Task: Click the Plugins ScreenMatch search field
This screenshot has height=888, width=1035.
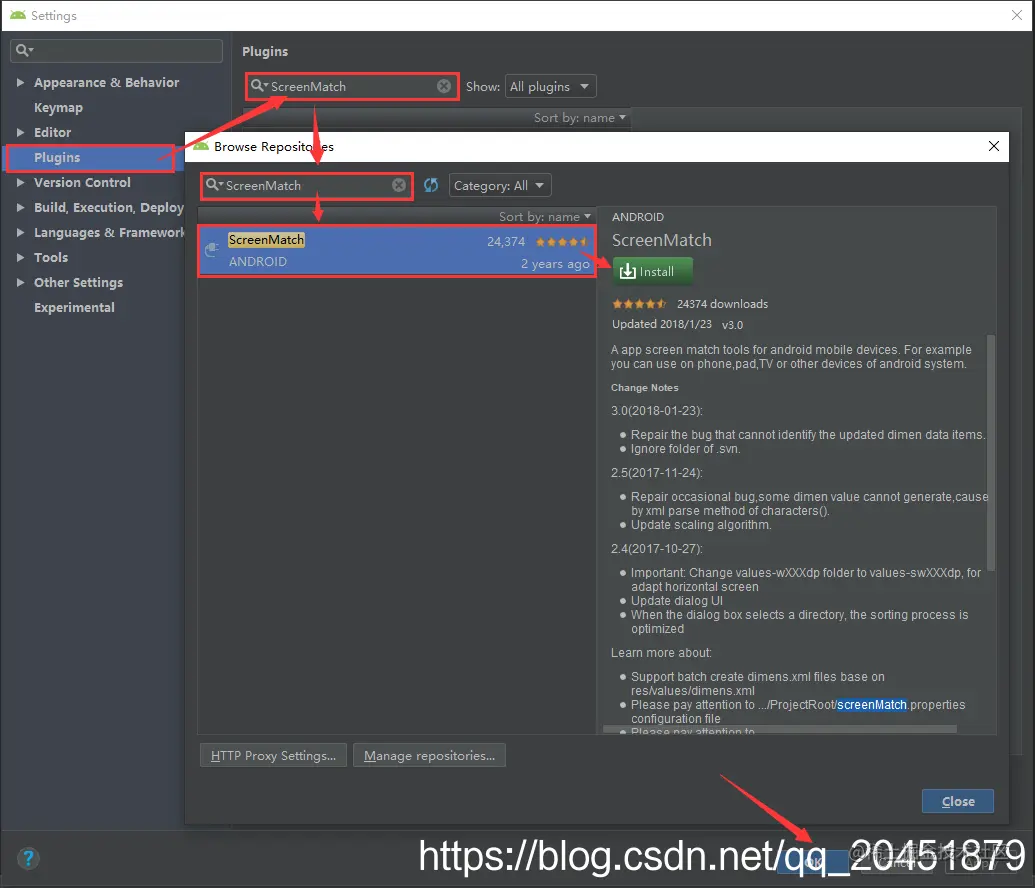Action: 352,86
